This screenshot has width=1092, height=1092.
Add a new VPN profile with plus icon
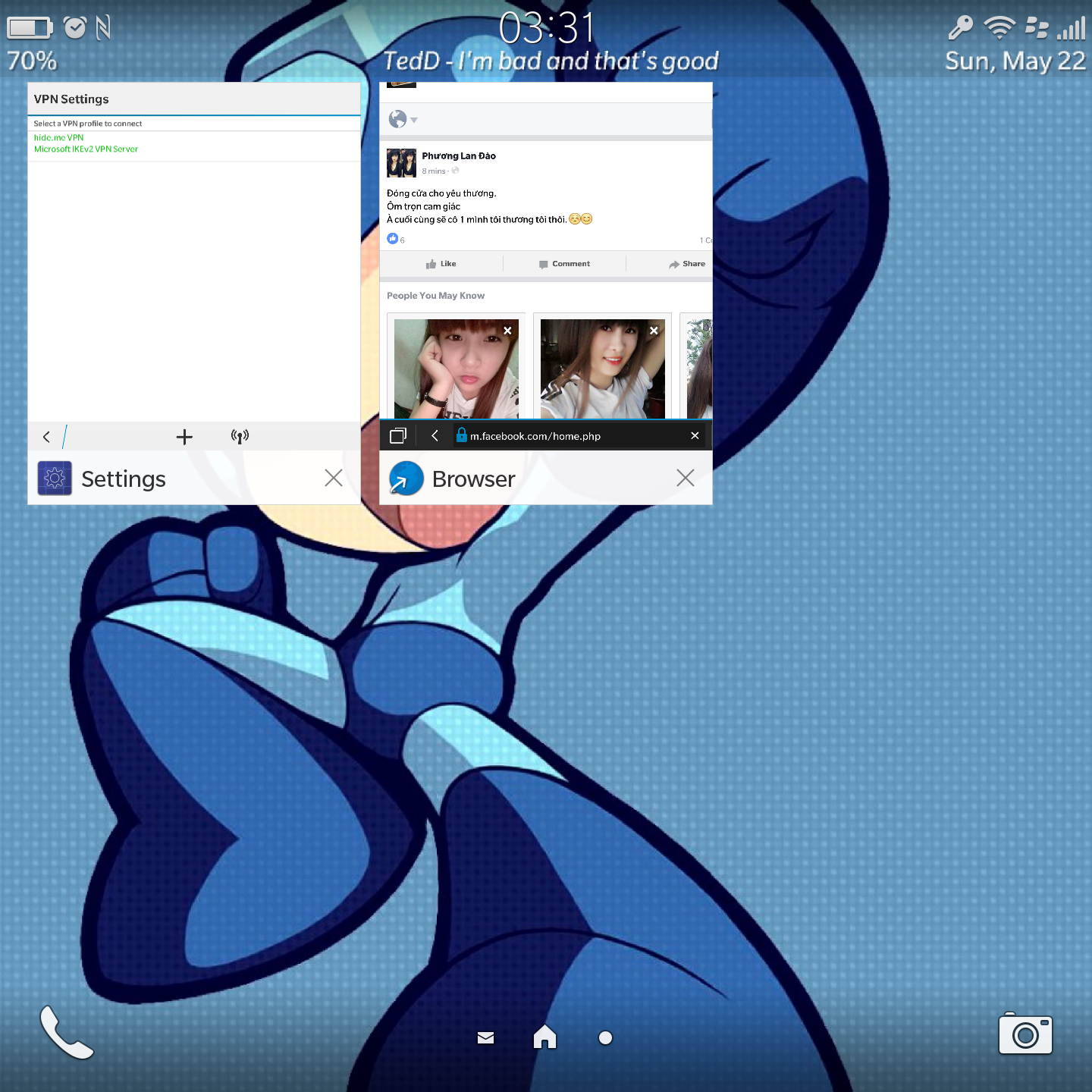point(184,437)
